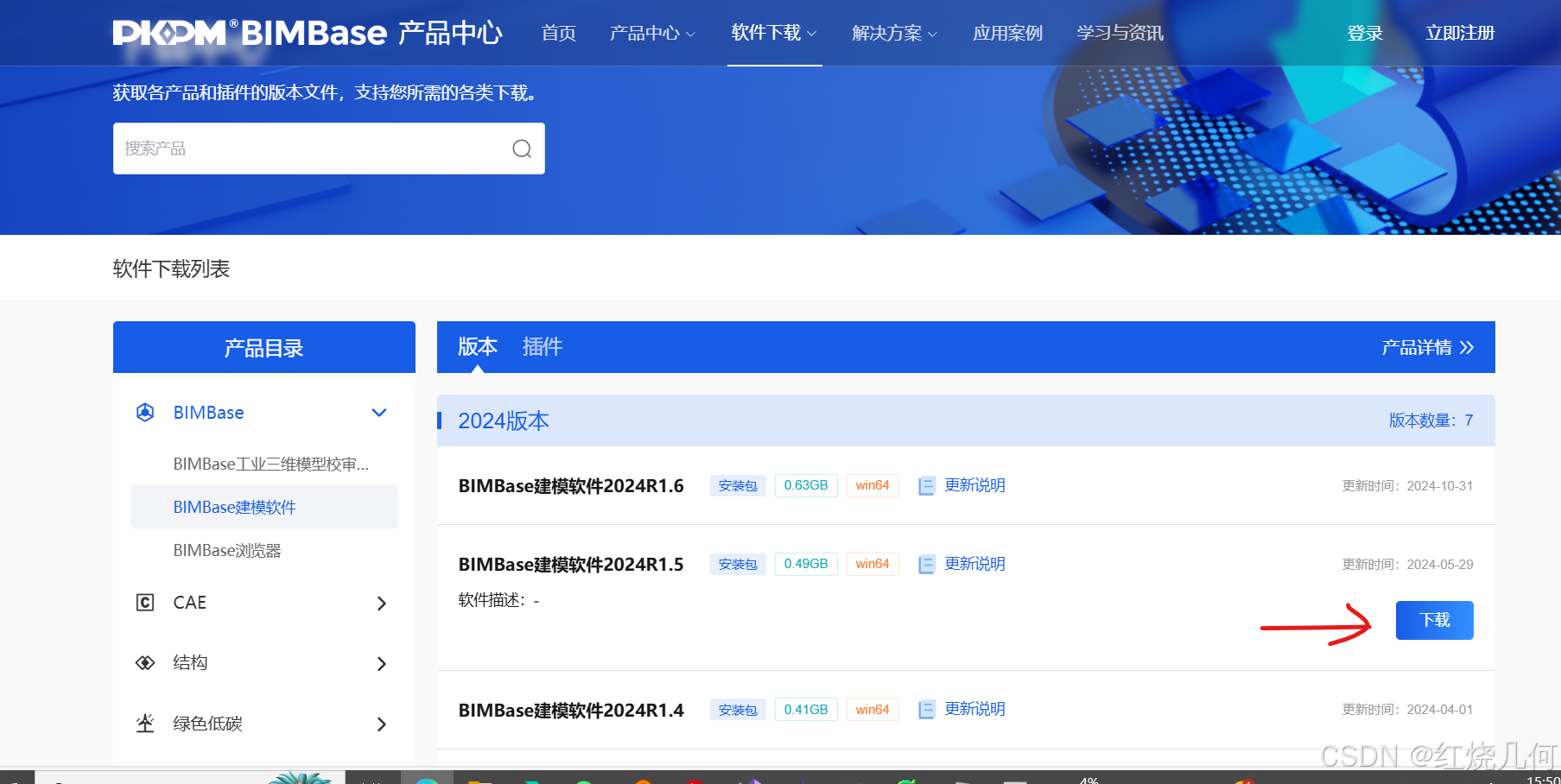The height and width of the screenshot is (784, 1561).
Task: Click the 更新说明 document icon for 2024R1.4
Action: pyautogui.click(x=926, y=710)
